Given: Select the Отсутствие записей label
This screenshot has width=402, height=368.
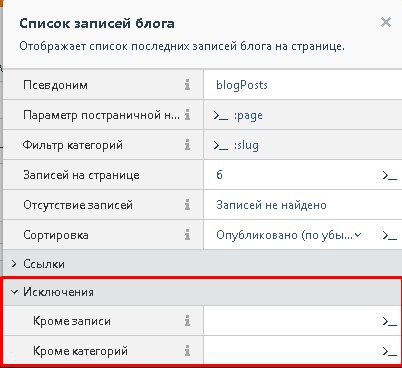Looking at the screenshot, I should click(78, 205).
